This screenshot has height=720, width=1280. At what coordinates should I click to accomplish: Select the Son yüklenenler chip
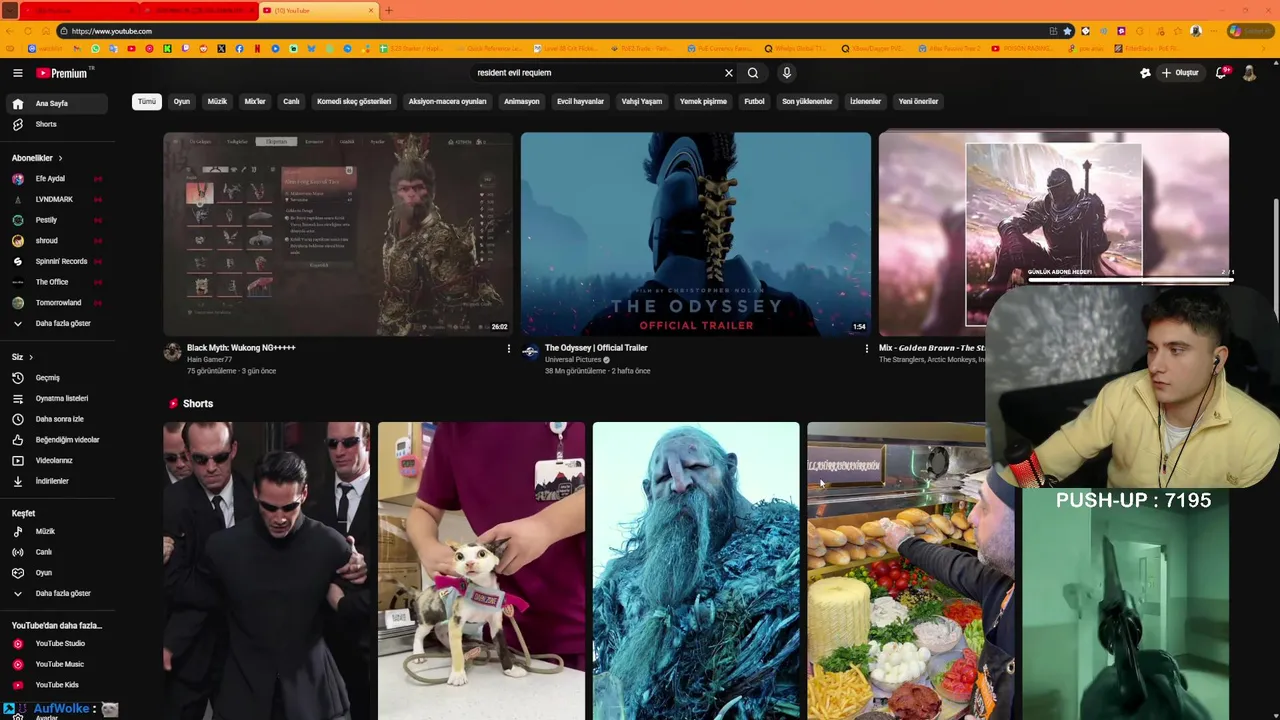pos(807,101)
